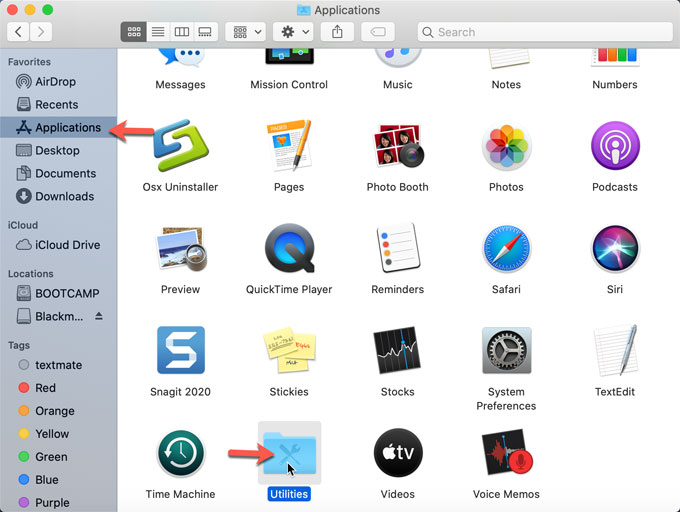Select the Red tag in sidebar

[45, 388]
